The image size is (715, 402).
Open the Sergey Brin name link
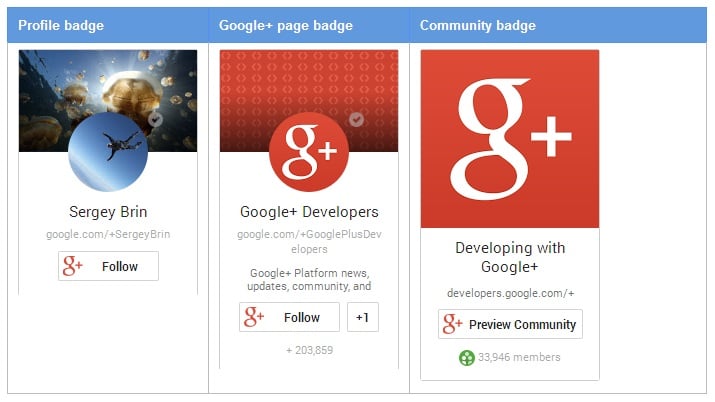coord(108,212)
